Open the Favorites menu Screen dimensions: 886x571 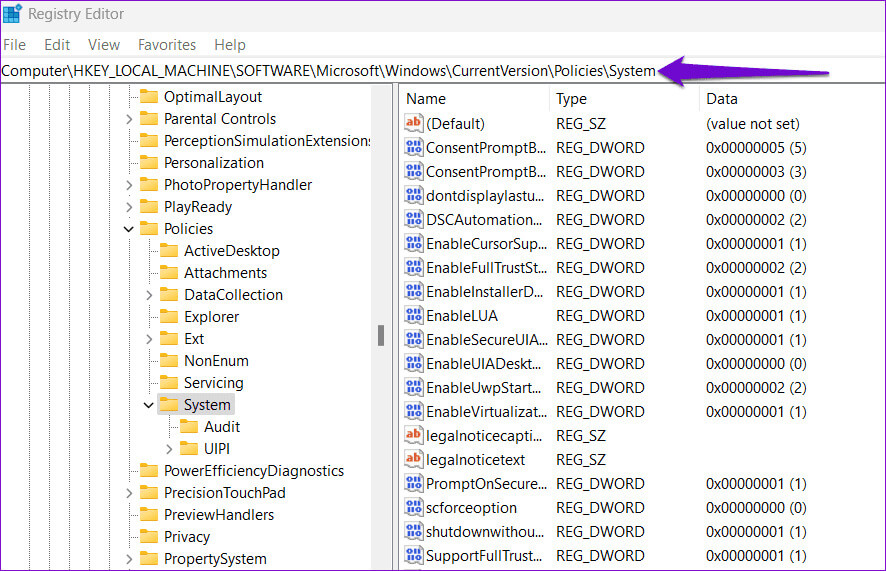[167, 45]
